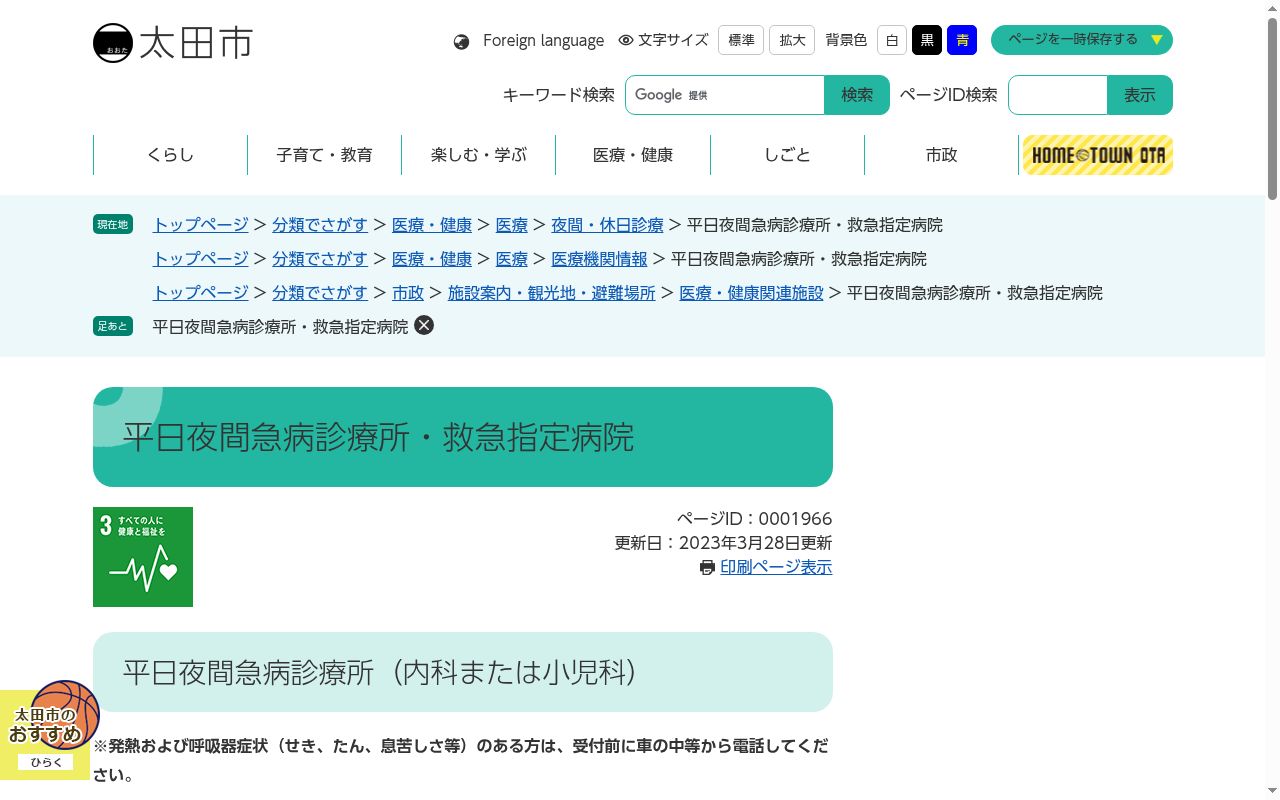The height and width of the screenshot is (800, 1280).
Task: Set text size to 拡大
Action: coord(792,40)
